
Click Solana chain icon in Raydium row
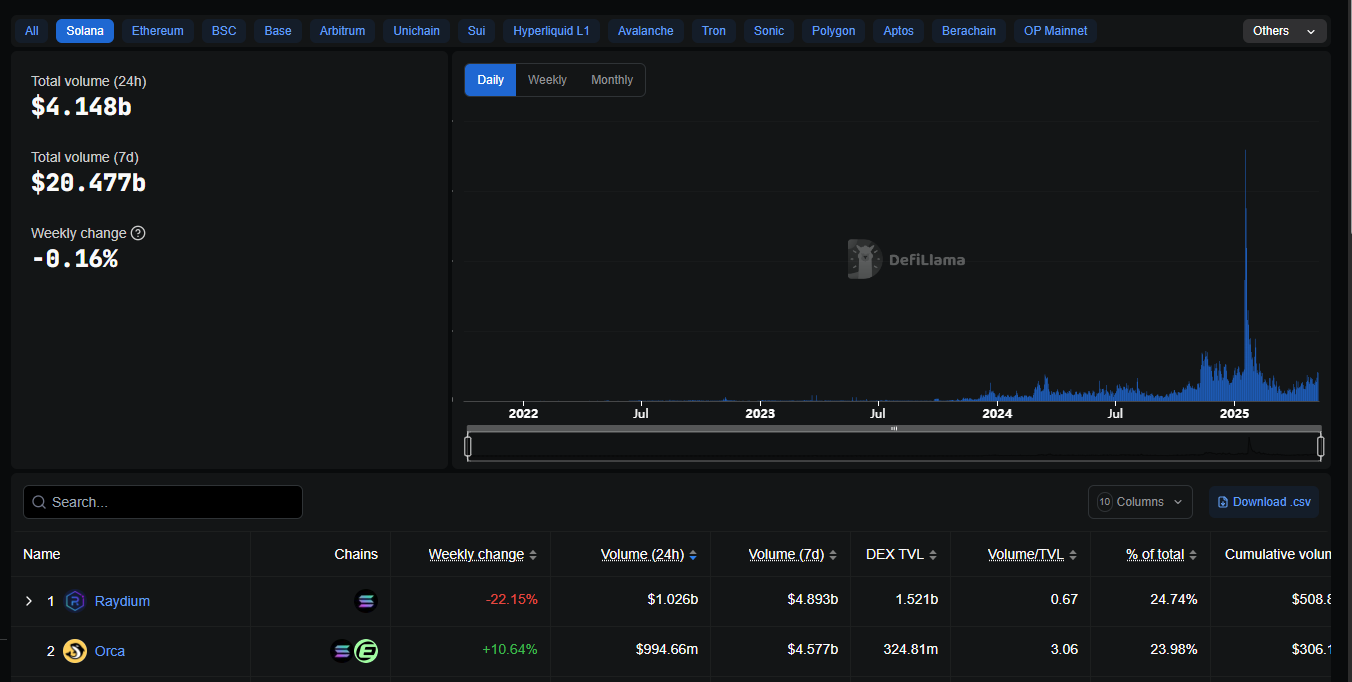point(366,601)
